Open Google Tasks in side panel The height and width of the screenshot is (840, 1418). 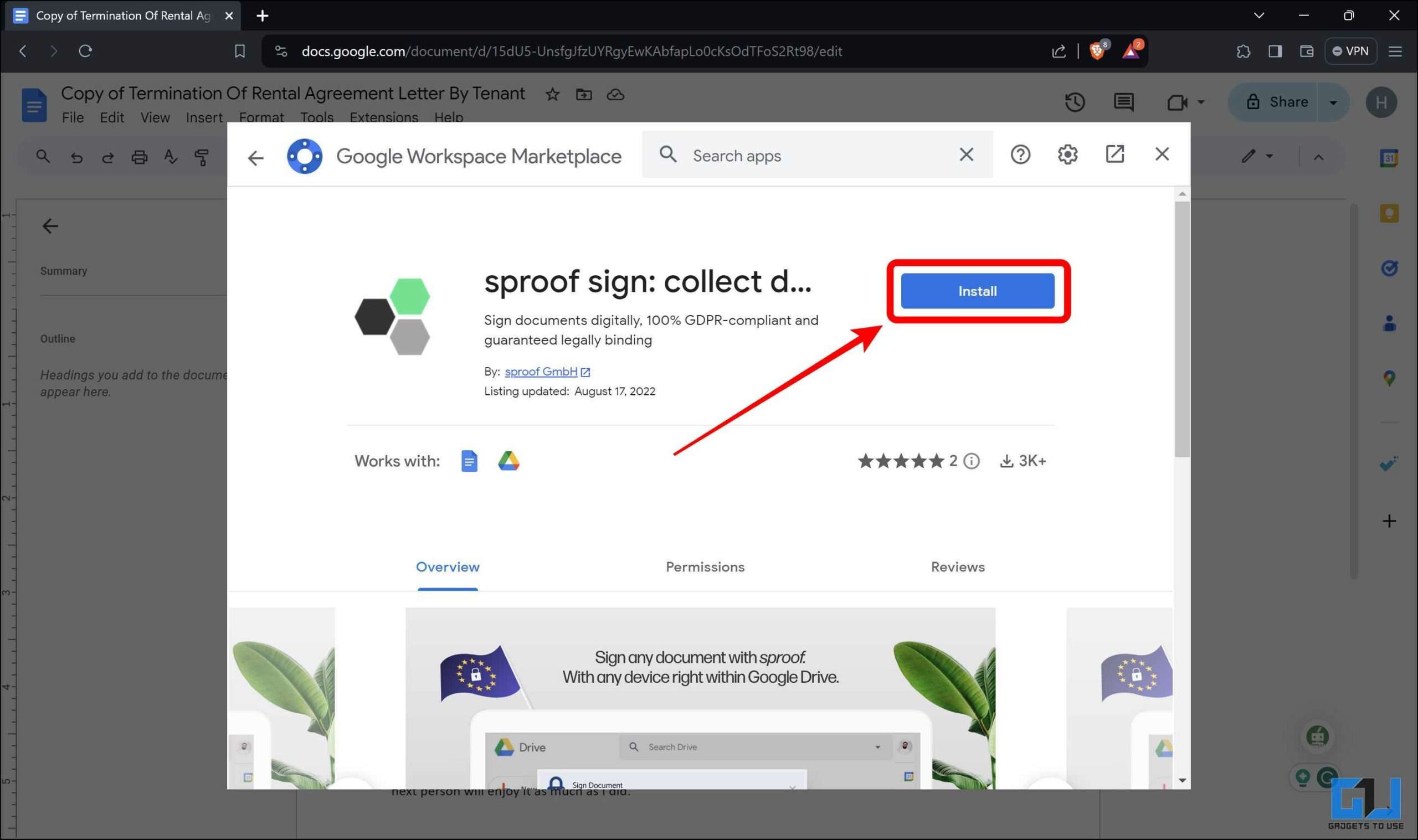(x=1389, y=268)
